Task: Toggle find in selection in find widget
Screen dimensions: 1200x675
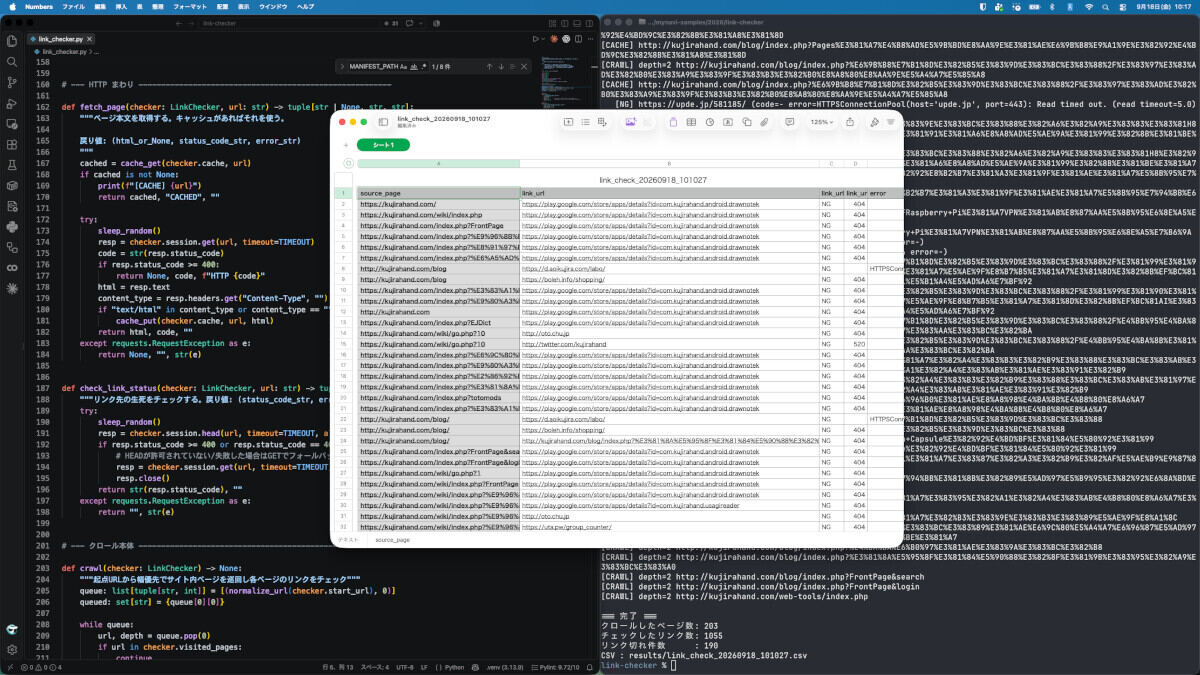Action: tap(513, 66)
